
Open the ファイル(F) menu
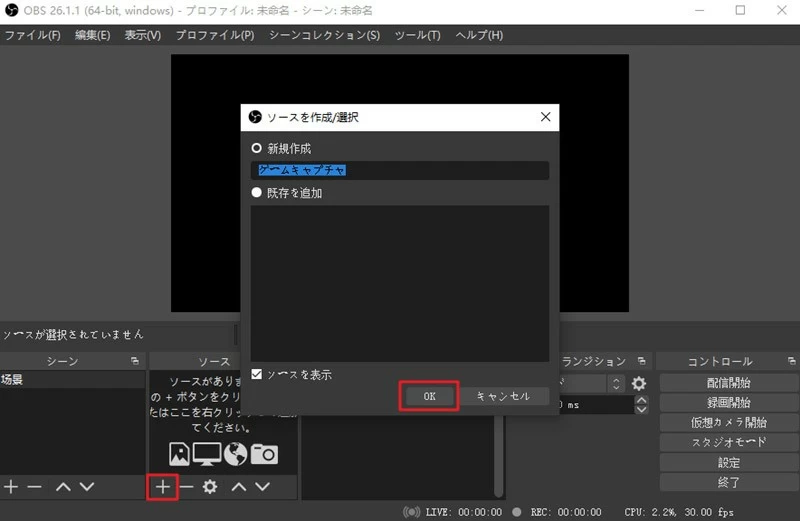(x=33, y=35)
